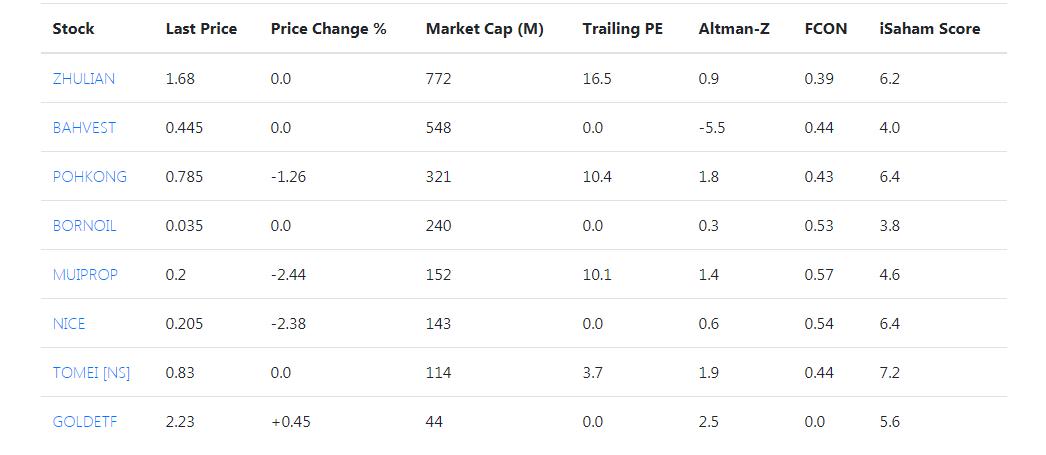
Task: Click ZHULIAN's last price 1.68
Action: (180, 79)
